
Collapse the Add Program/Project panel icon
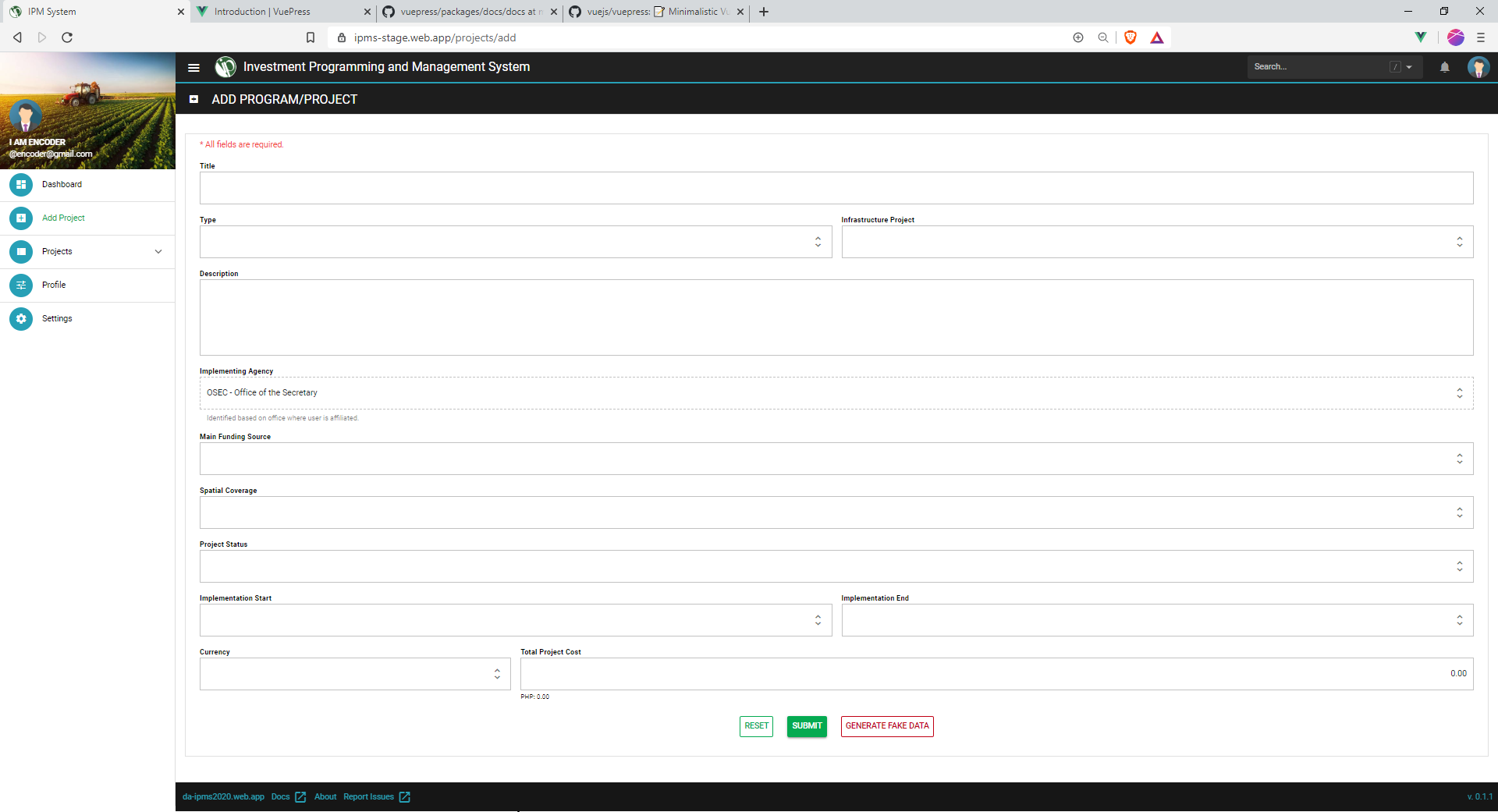click(x=193, y=99)
